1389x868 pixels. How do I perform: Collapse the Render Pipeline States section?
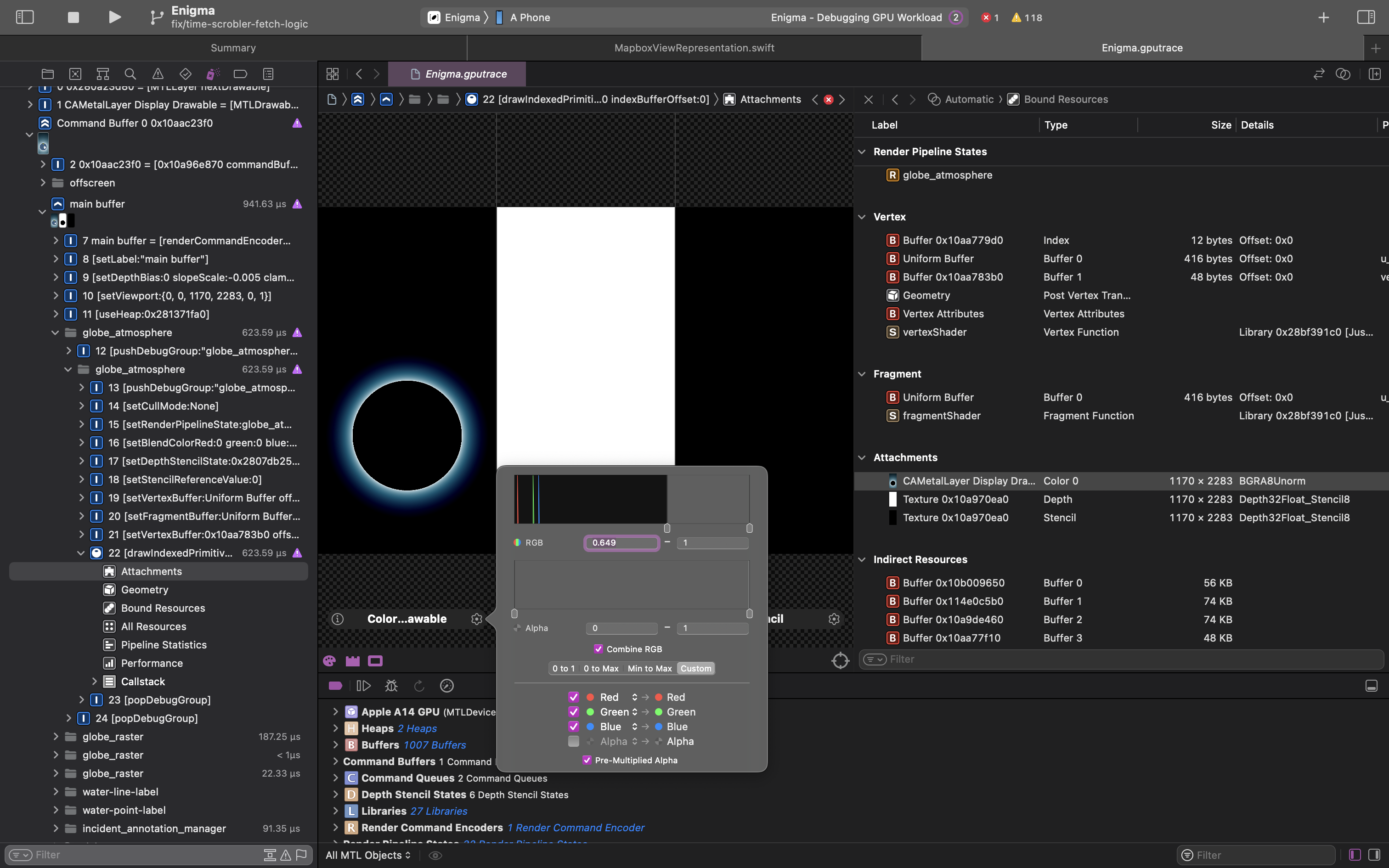pos(862,152)
